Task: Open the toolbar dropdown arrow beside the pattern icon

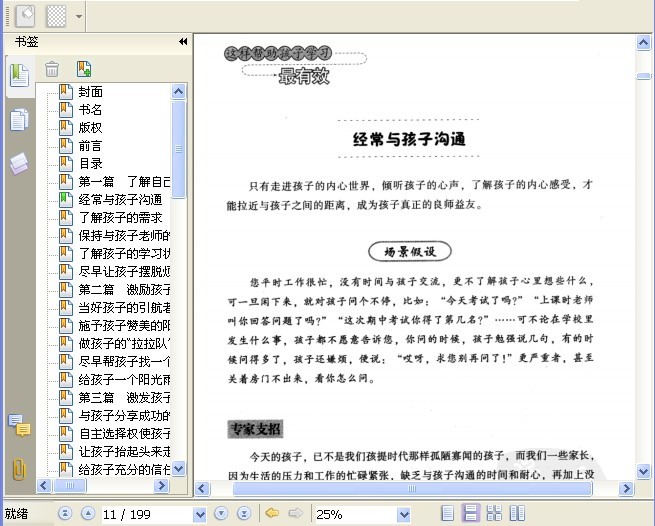Action: tap(79, 17)
